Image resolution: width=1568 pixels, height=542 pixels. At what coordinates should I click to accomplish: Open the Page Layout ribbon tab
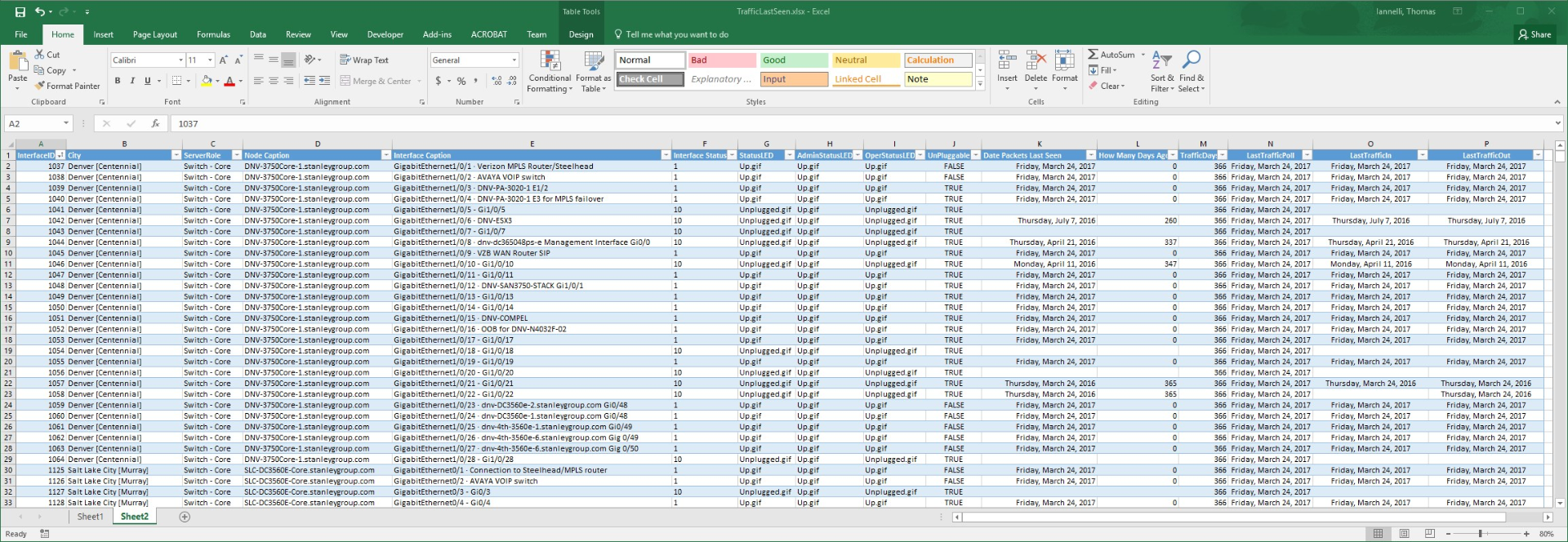pos(154,34)
